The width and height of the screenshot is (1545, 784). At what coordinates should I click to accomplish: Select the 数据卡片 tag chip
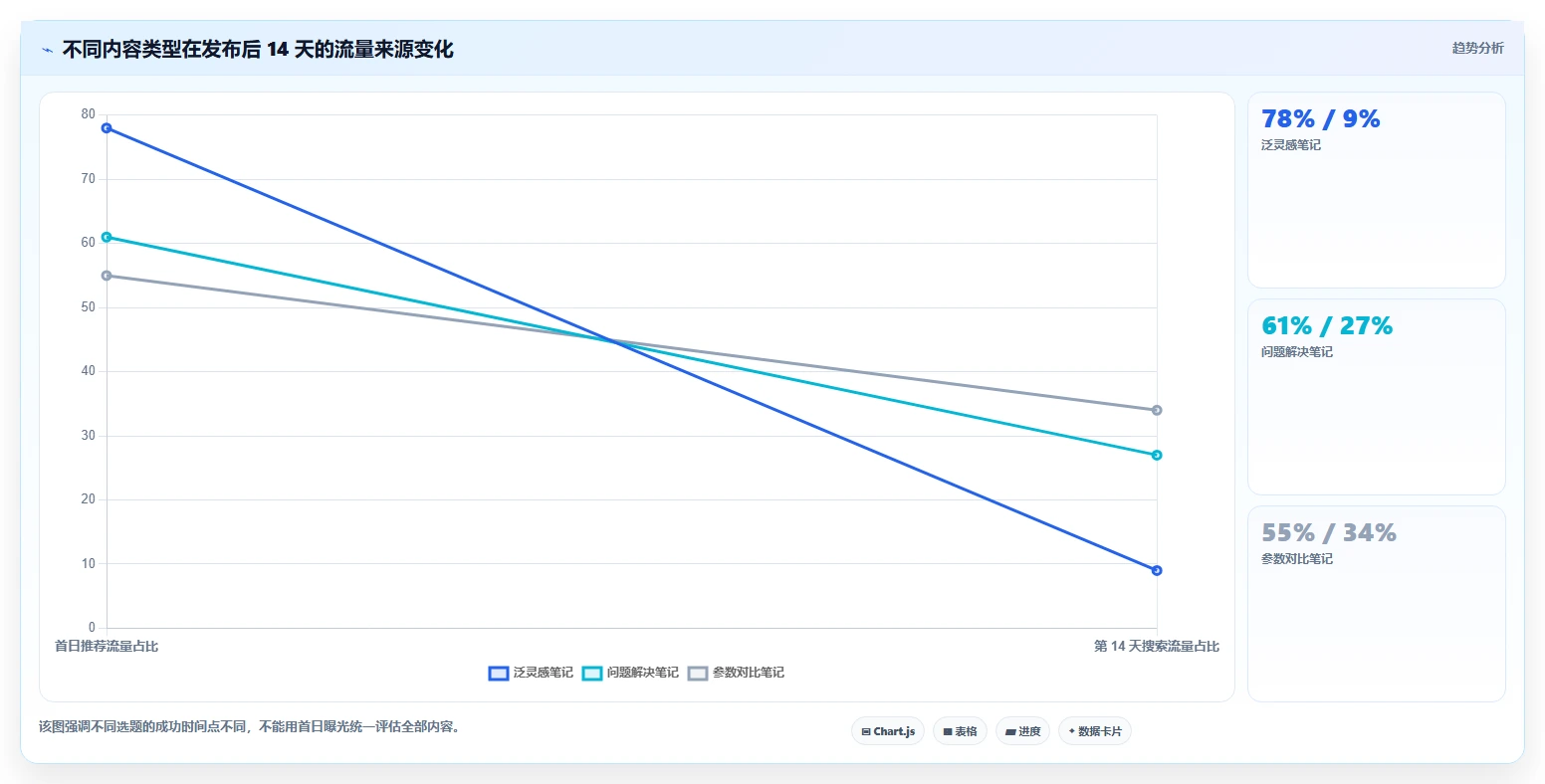click(1095, 731)
